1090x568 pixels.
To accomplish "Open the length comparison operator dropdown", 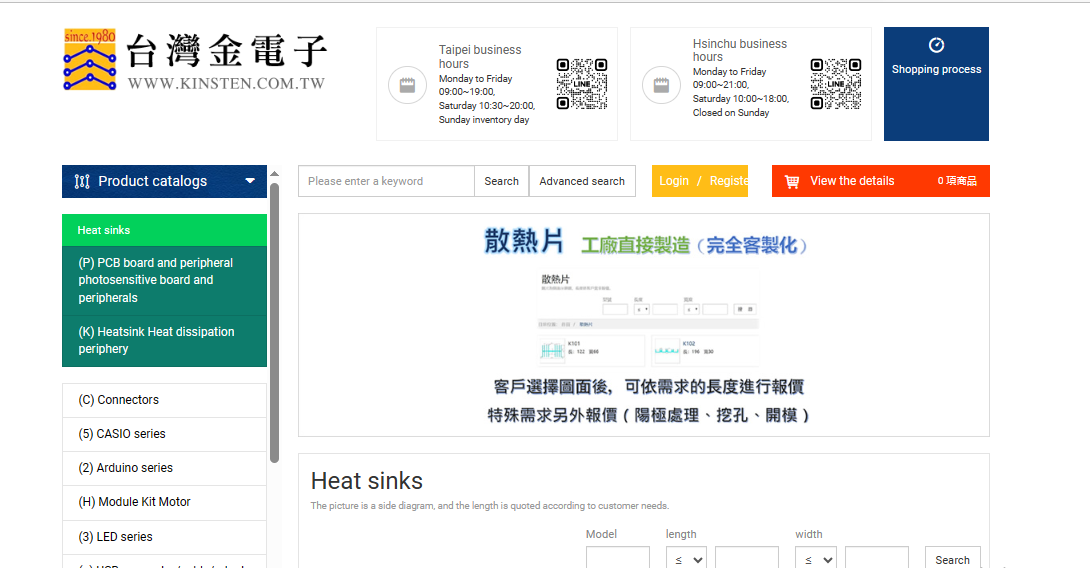I will click(686, 558).
